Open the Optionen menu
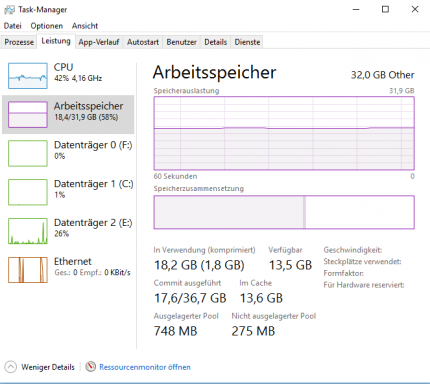 47,26
